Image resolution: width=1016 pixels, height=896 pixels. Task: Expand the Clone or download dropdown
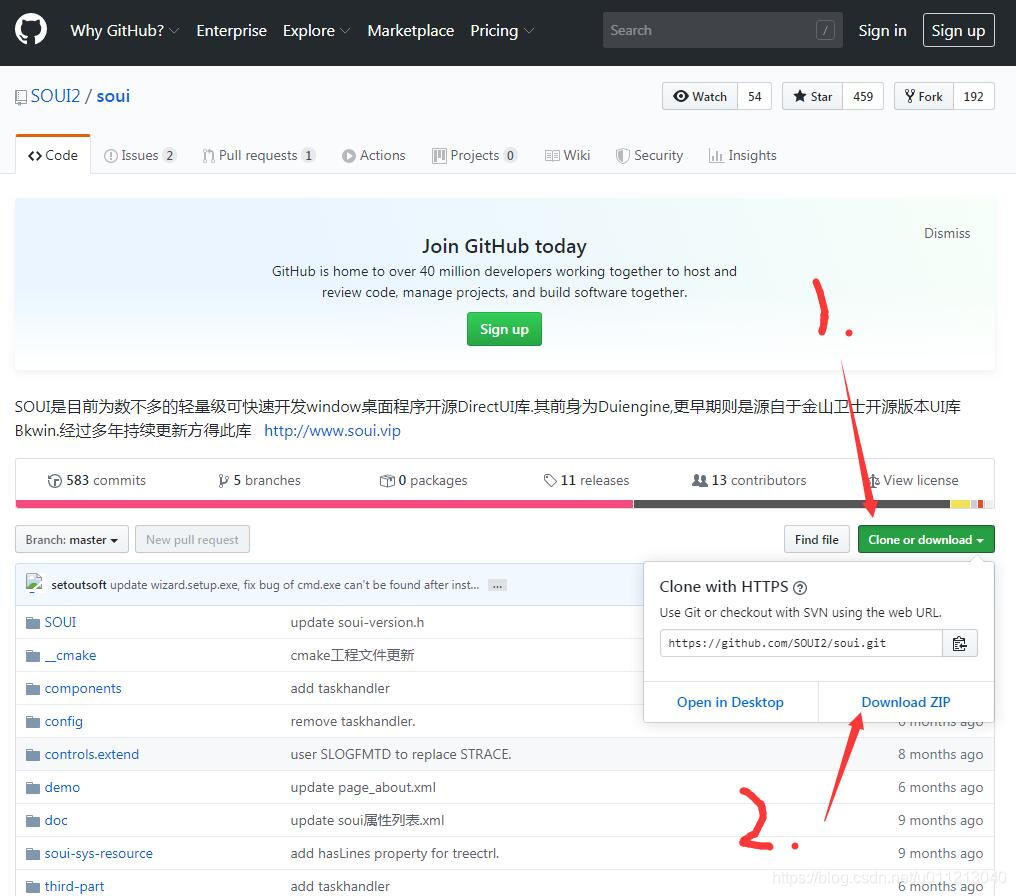(x=925, y=539)
